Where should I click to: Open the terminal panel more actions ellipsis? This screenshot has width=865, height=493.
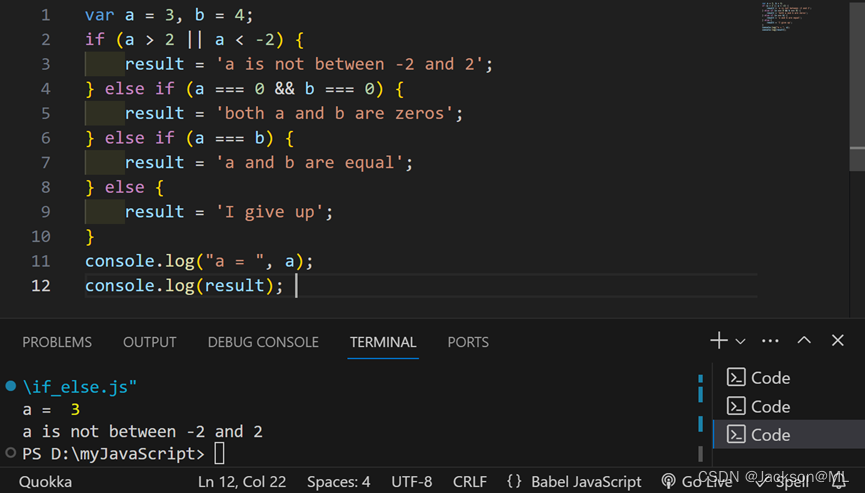point(770,341)
